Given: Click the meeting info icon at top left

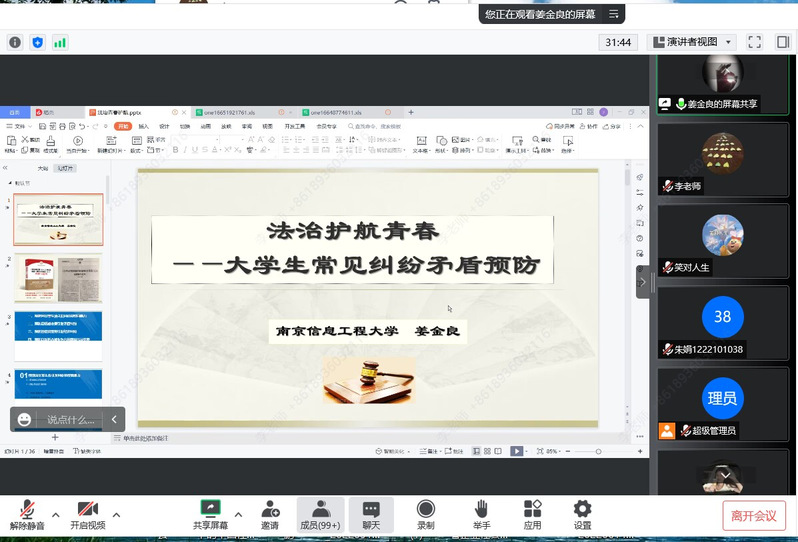Looking at the screenshot, I should (x=15, y=42).
